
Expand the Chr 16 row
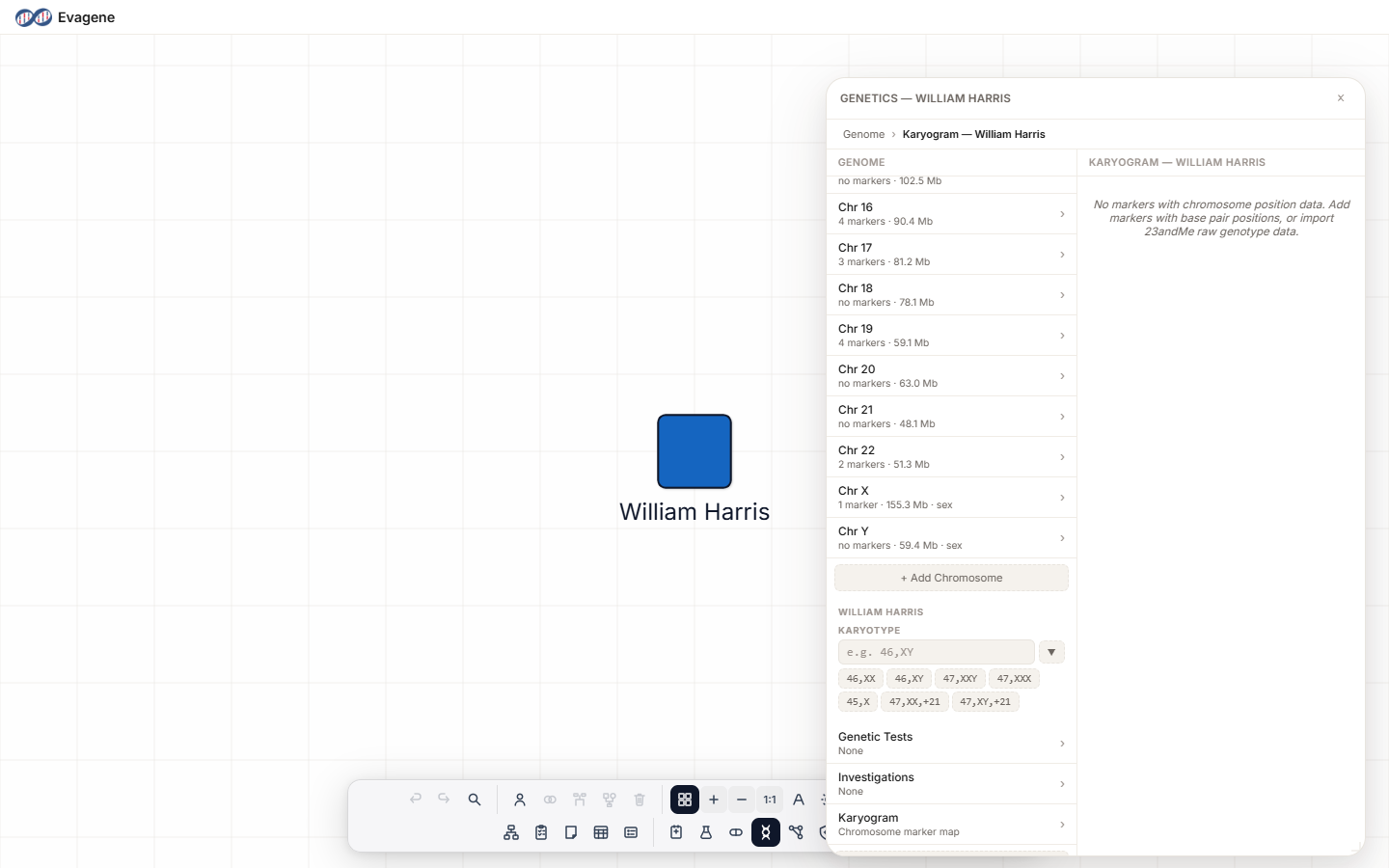point(951,214)
